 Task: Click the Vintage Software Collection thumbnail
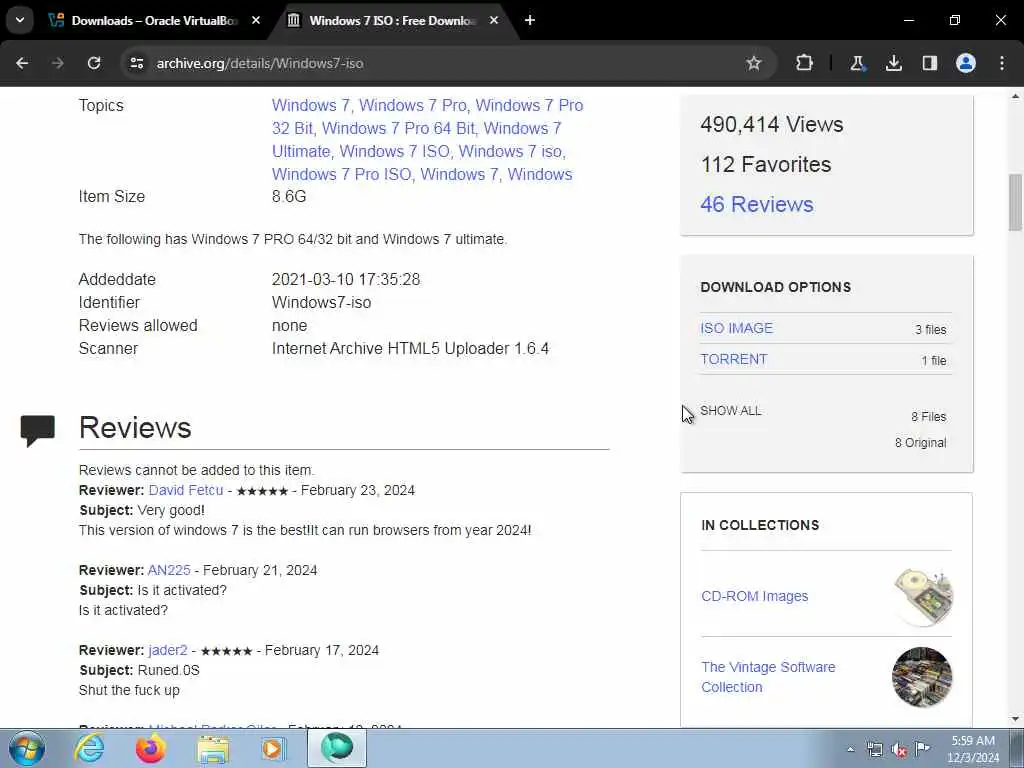pos(922,677)
